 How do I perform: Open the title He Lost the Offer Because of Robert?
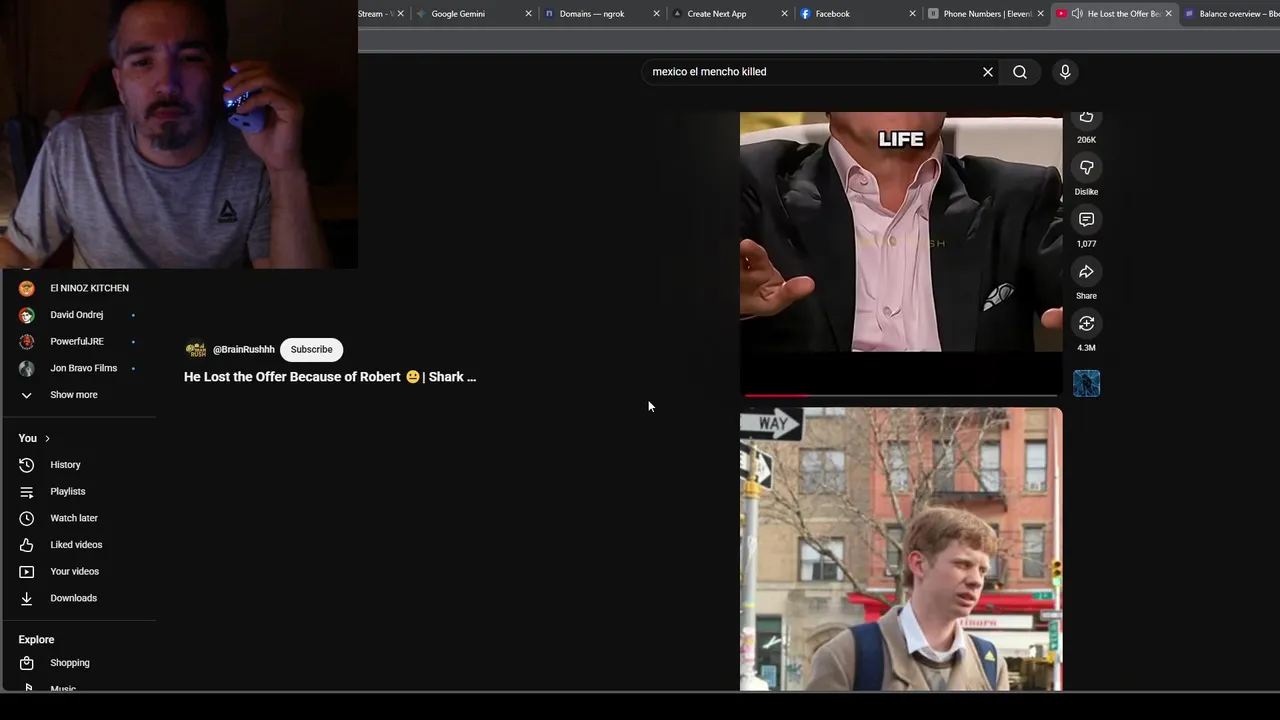pyautogui.click(x=330, y=377)
